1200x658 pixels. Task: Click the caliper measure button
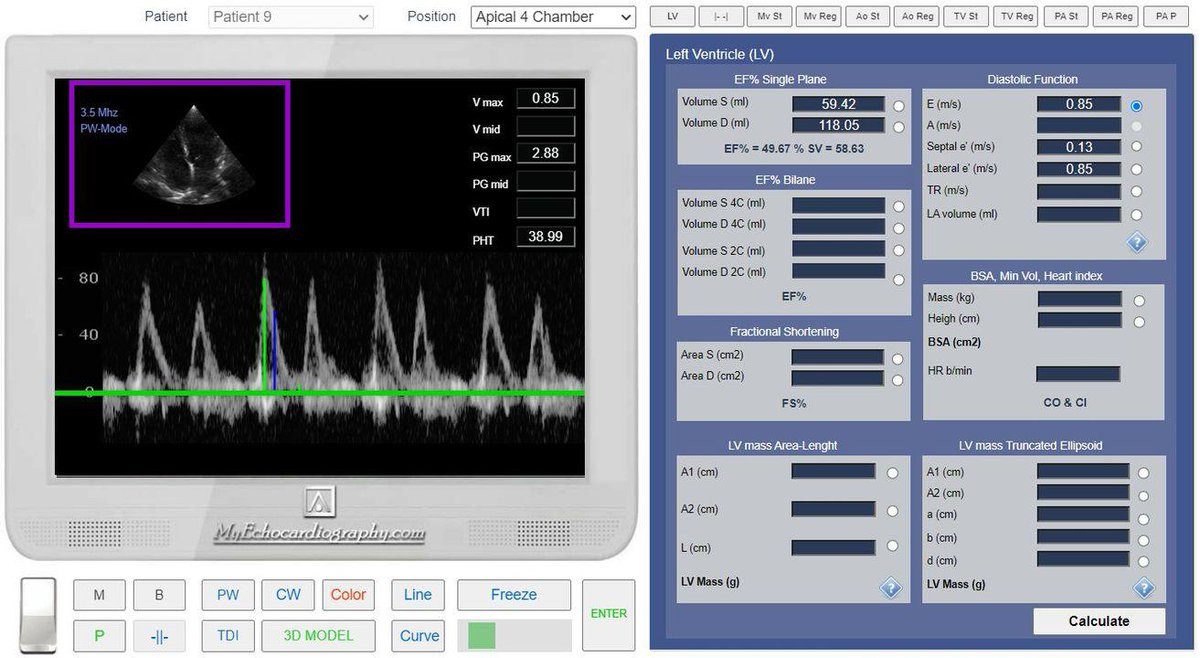pyautogui.click(x=158, y=636)
